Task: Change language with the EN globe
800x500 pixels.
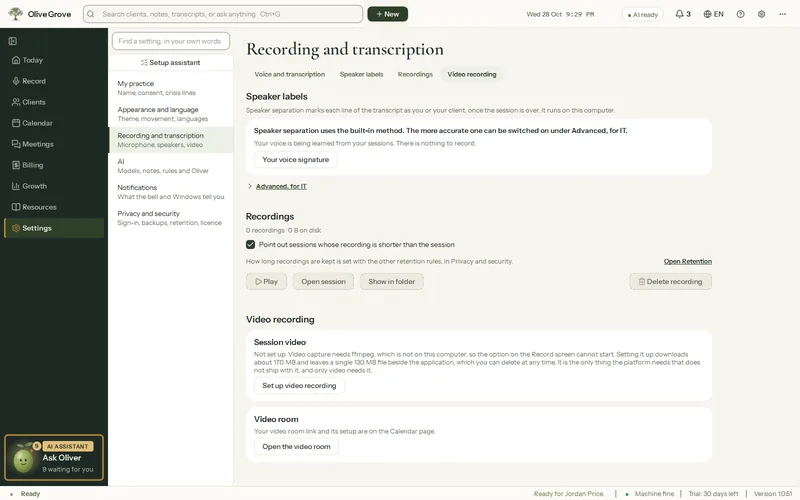Action: coord(713,14)
